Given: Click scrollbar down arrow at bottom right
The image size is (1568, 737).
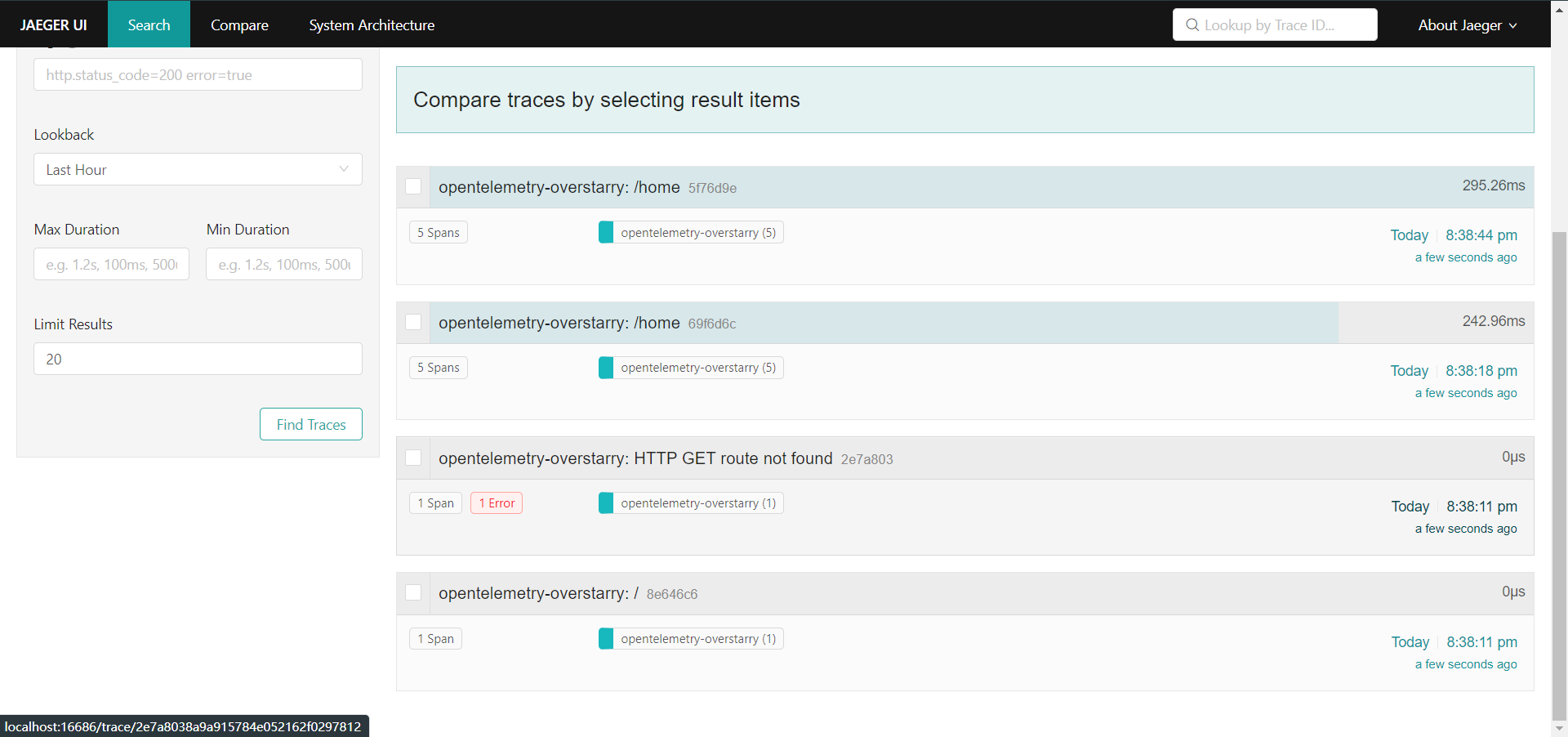Looking at the screenshot, I should pyautogui.click(x=1559, y=728).
